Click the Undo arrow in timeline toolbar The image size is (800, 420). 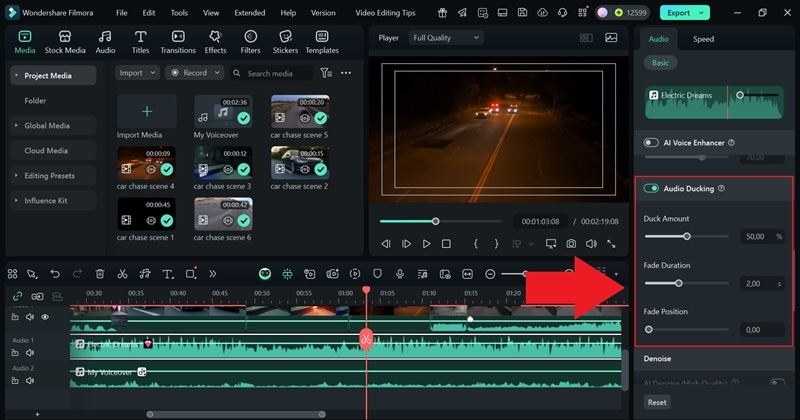55,274
